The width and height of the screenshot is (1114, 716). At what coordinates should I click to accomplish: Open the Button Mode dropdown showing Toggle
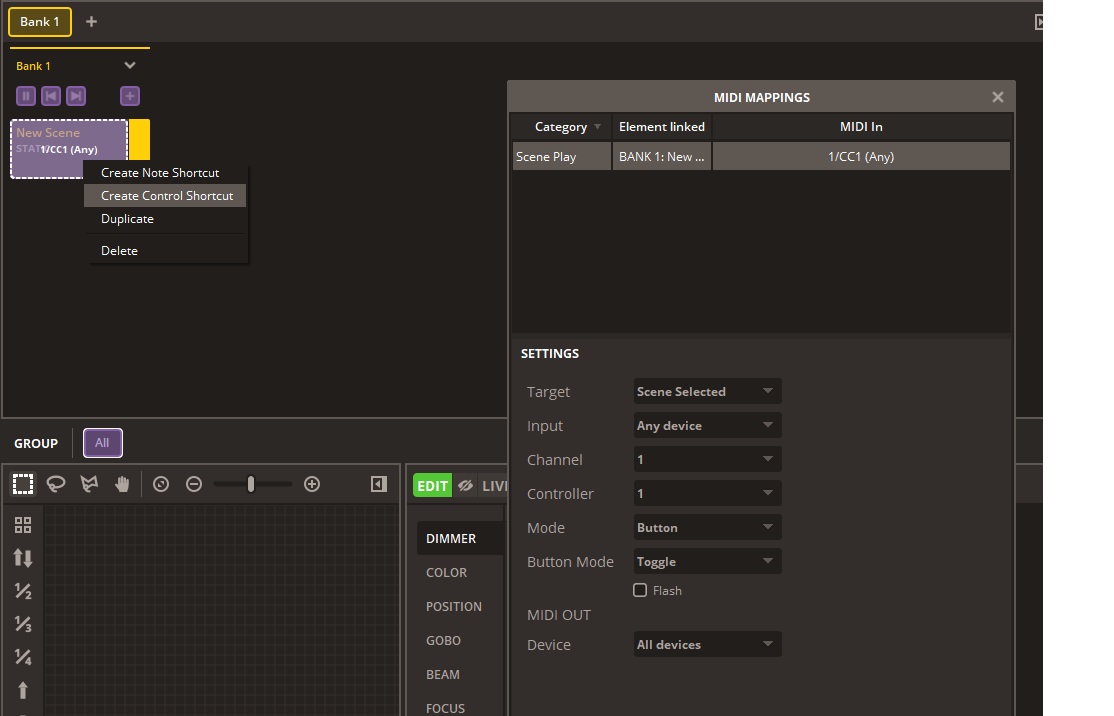click(707, 562)
